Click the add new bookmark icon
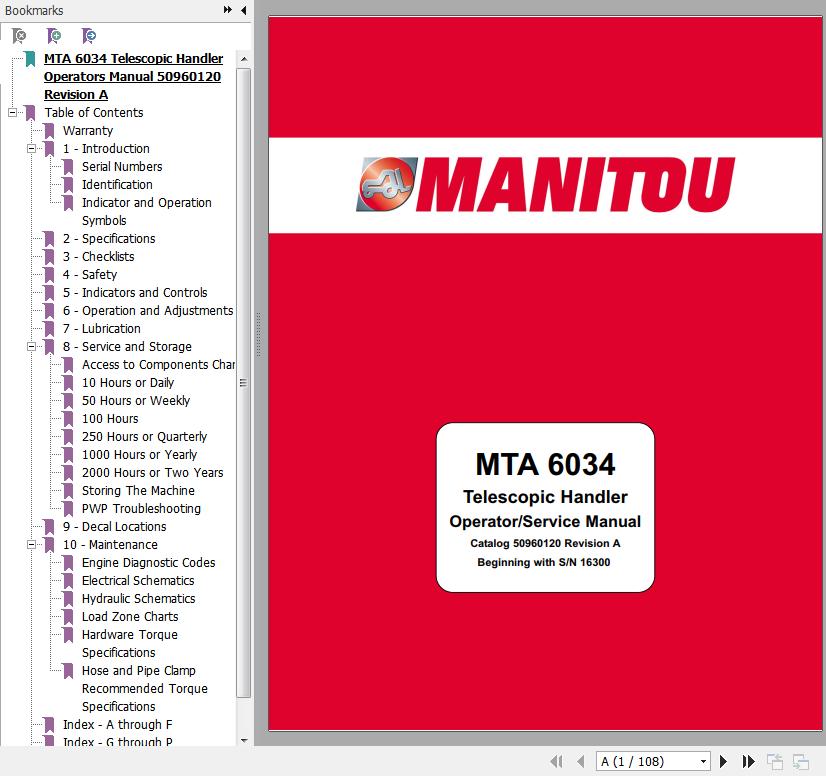The height and width of the screenshot is (776, 826). point(54,36)
